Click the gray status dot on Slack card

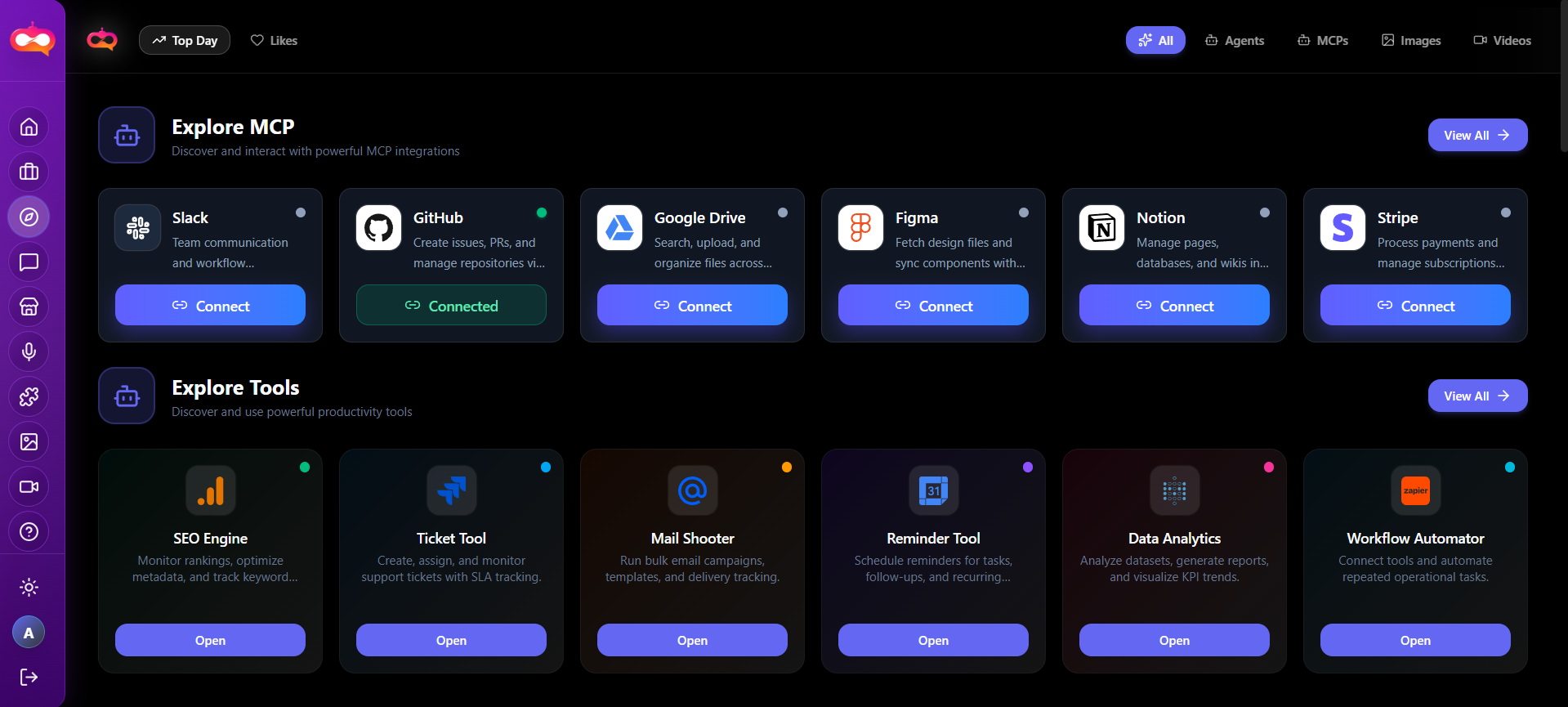[x=301, y=213]
